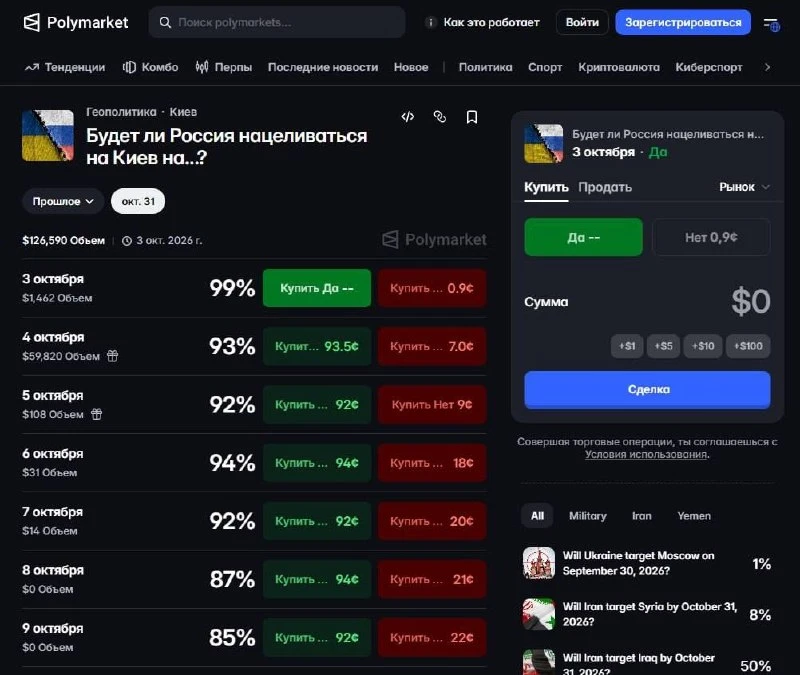This screenshot has width=800, height=675.
Task: Select the окт. 31 date chip
Action: click(138, 201)
